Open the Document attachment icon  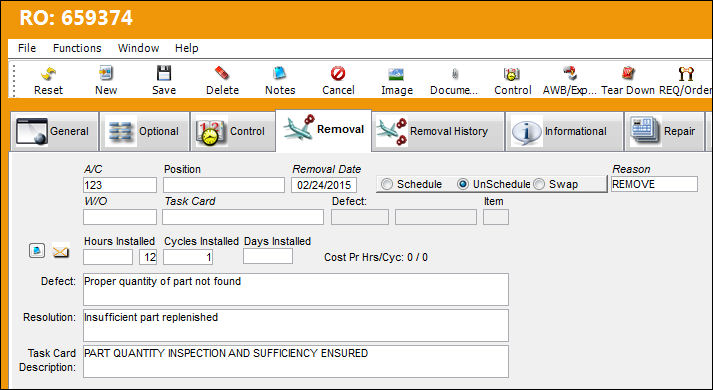454,74
